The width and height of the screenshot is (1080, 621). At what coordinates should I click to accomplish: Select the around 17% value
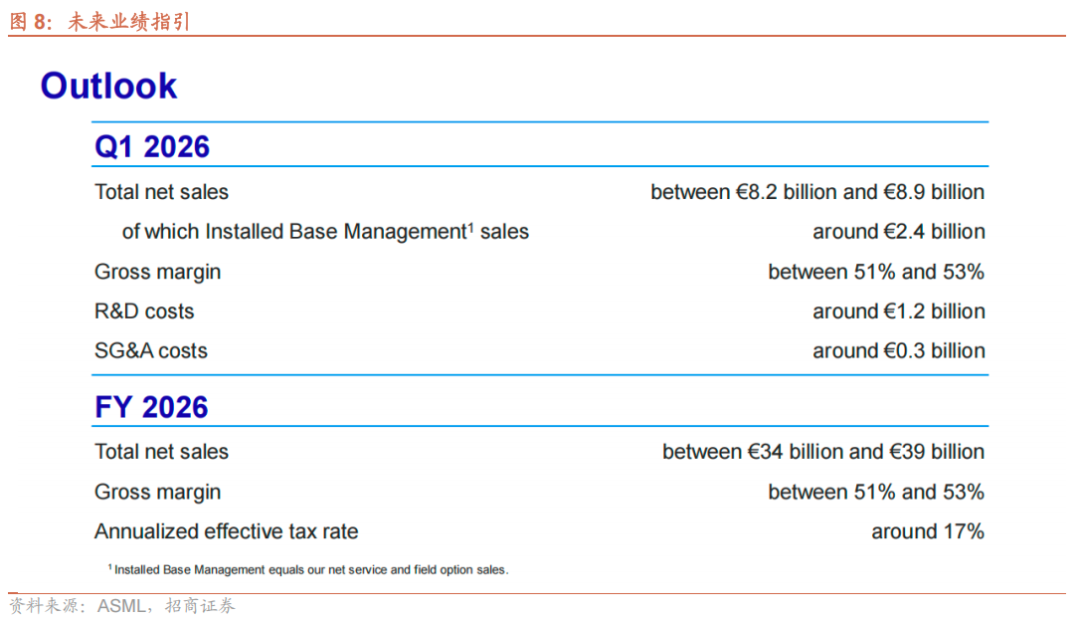click(927, 532)
